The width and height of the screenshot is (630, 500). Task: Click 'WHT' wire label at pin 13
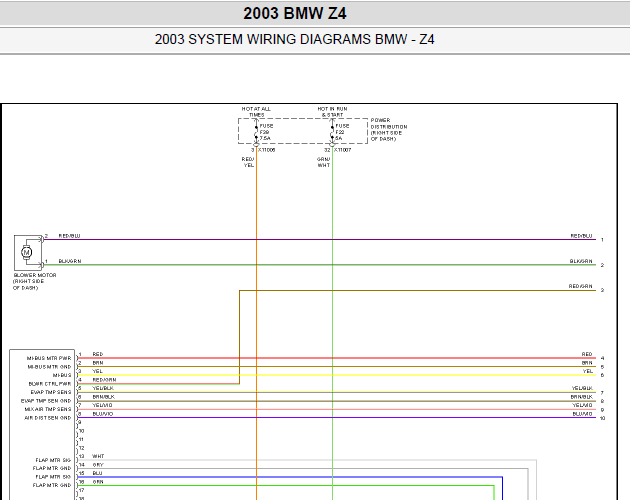pos(98,456)
